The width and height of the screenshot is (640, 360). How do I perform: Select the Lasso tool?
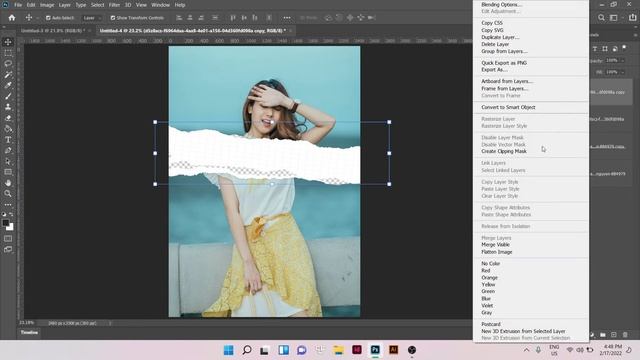8,64
